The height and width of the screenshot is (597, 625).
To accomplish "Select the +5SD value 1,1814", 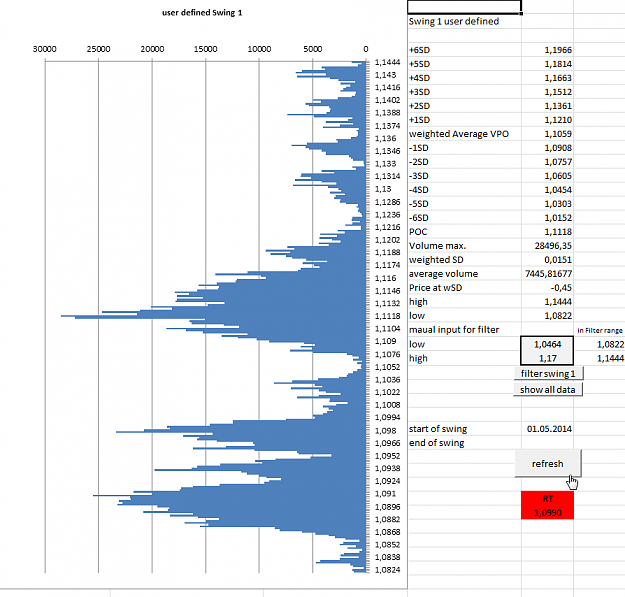I will 558,64.
